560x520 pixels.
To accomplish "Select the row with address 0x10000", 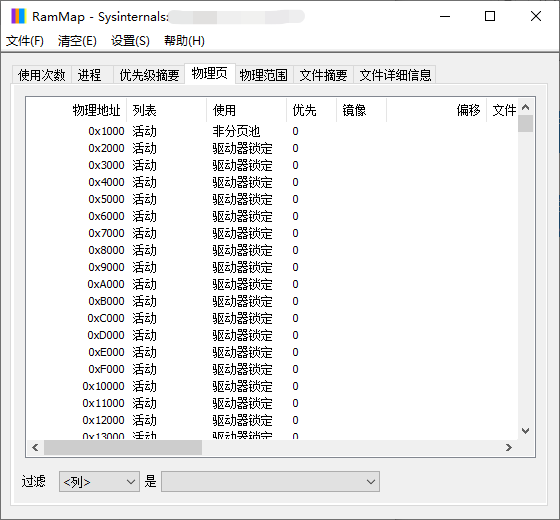I will [x=271, y=386].
